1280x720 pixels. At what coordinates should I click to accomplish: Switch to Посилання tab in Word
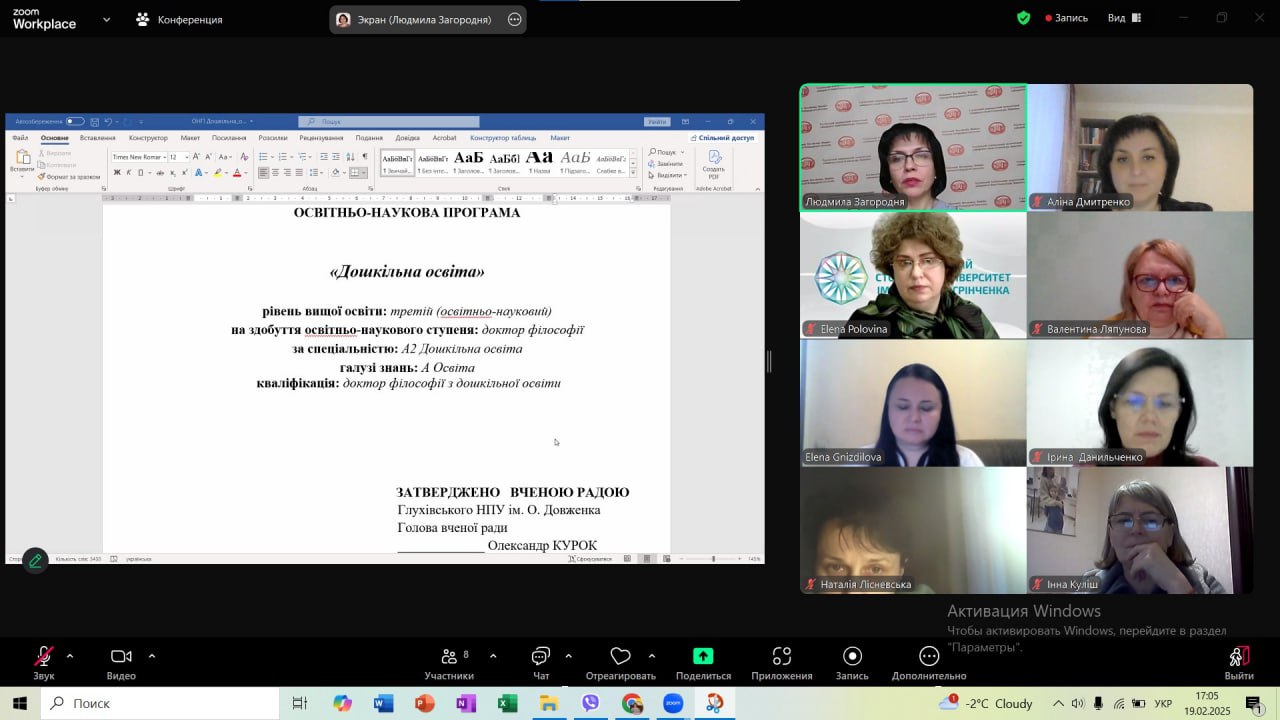coord(229,138)
